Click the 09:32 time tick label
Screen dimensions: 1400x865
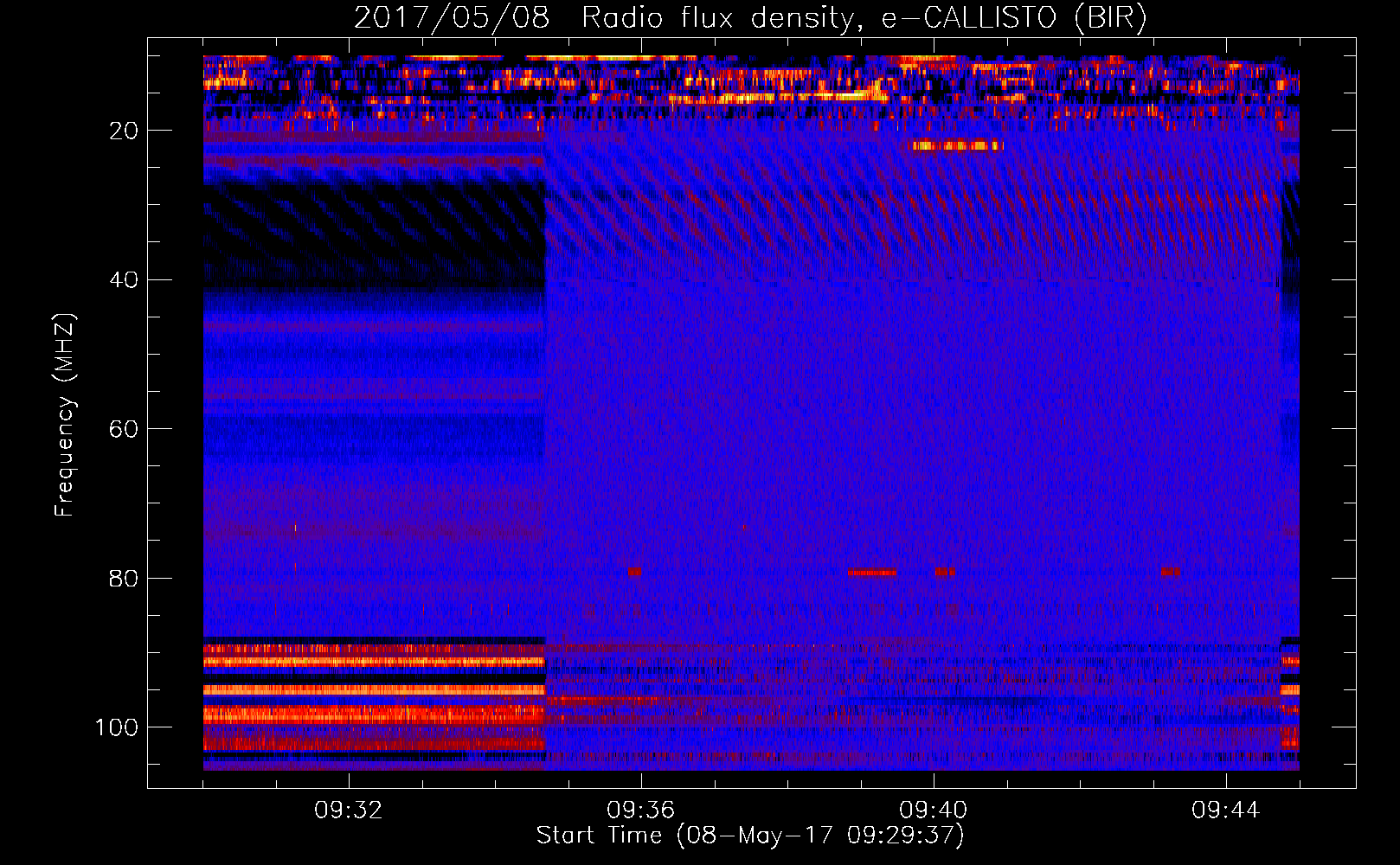point(349,811)
